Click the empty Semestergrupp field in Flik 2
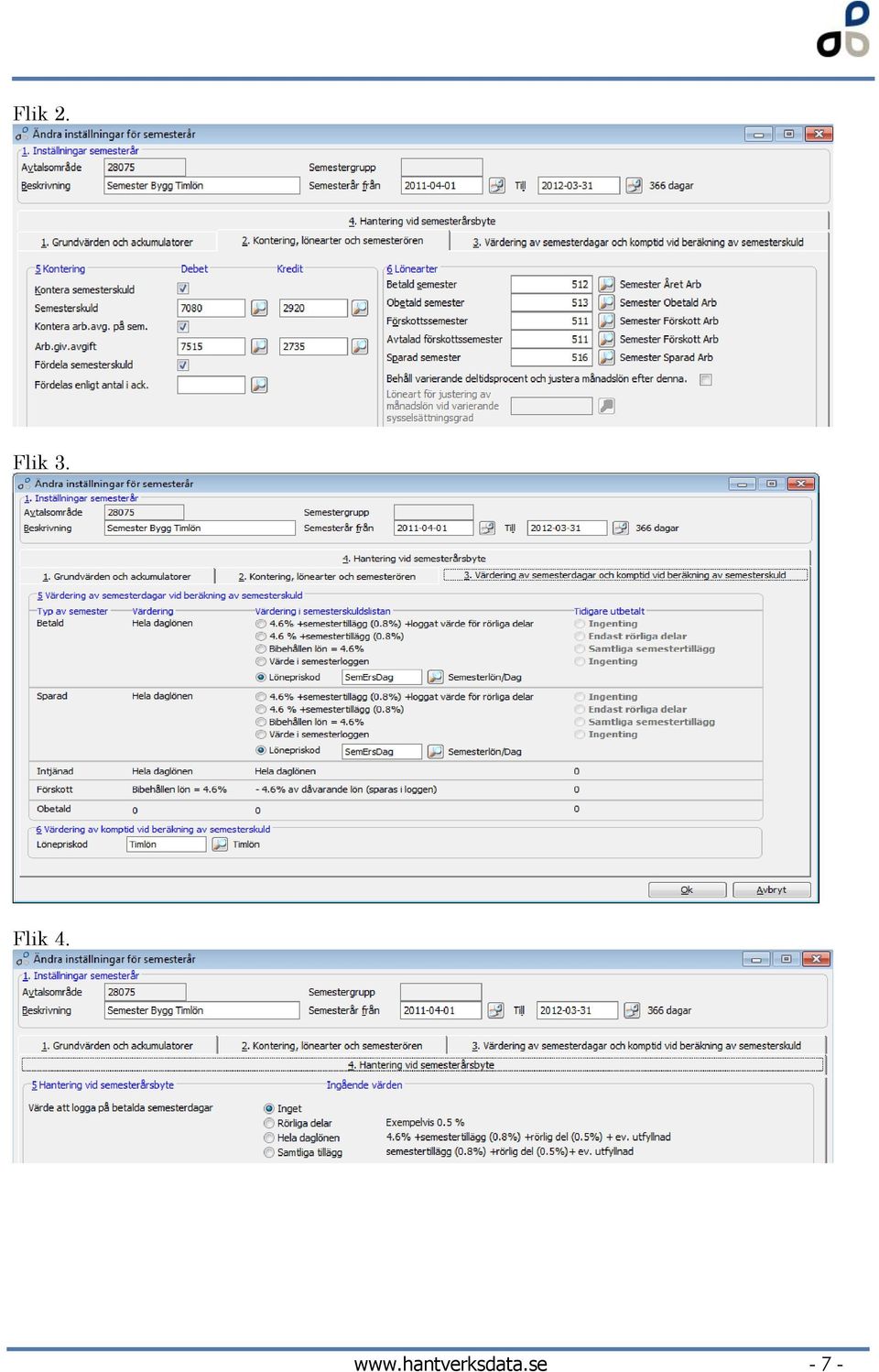 click(441, 168)
